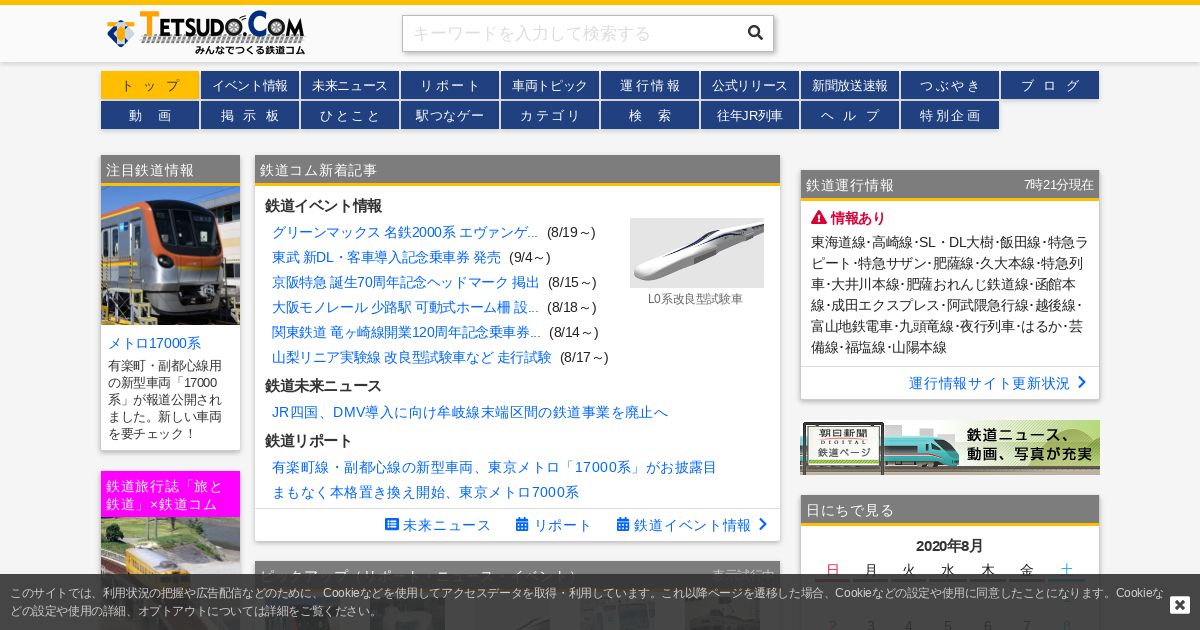Open the カテゴリ menu item
1200x630 pixels.
pyautogui.click(x=550, y=115)
